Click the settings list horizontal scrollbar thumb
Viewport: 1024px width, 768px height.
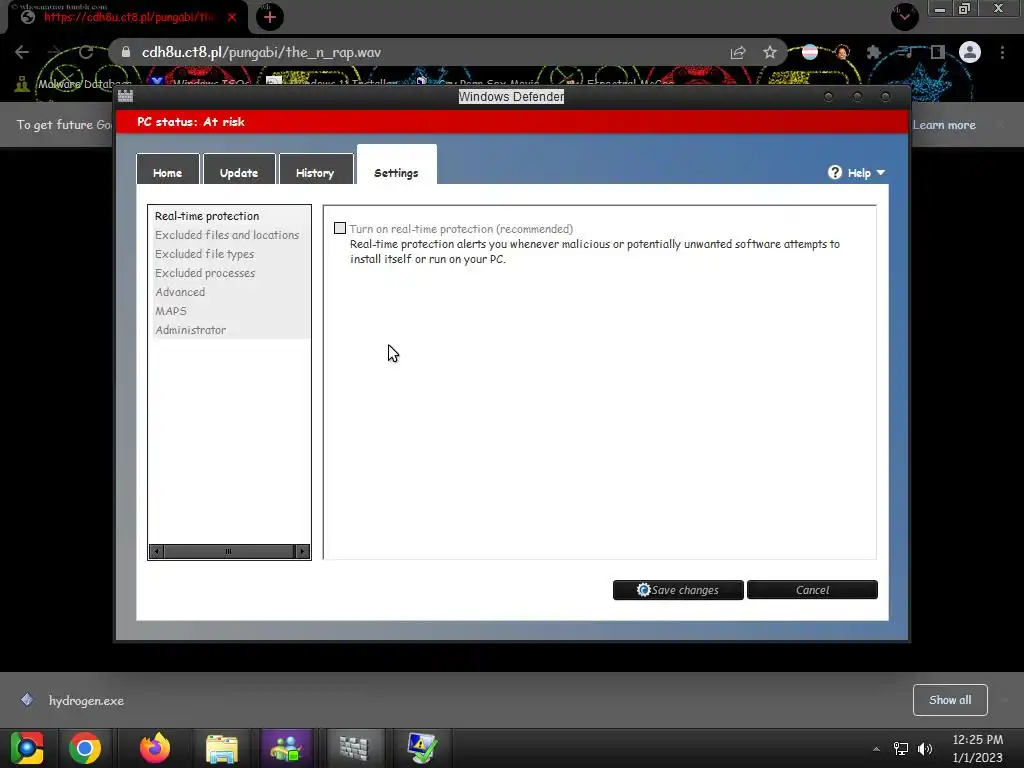tap(229, 551)
